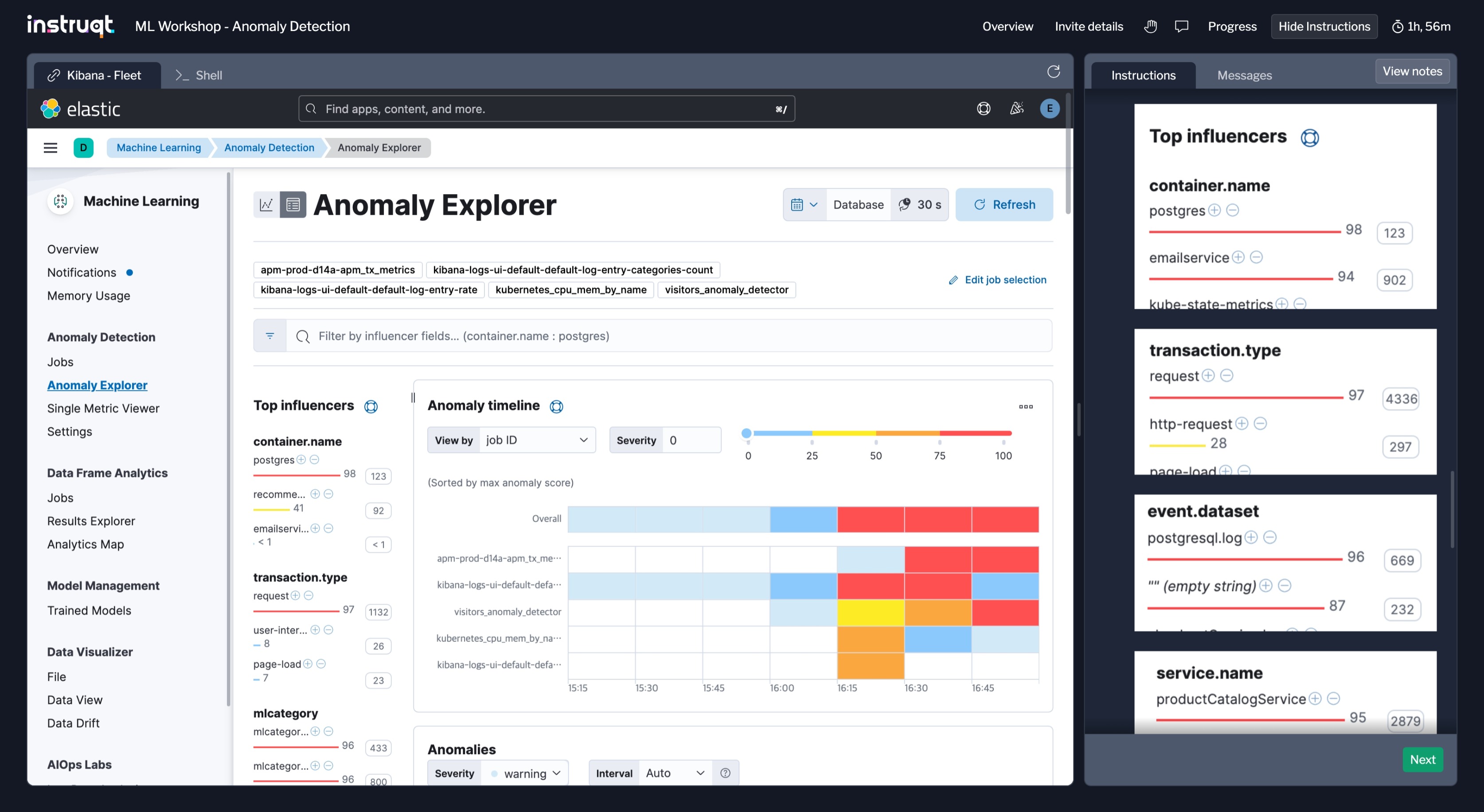The width and height of the screenshot is (1484, 812).
Task: Click visitors_anomaly_detector yellow cell at 16:15
Action: click(871, 612)
